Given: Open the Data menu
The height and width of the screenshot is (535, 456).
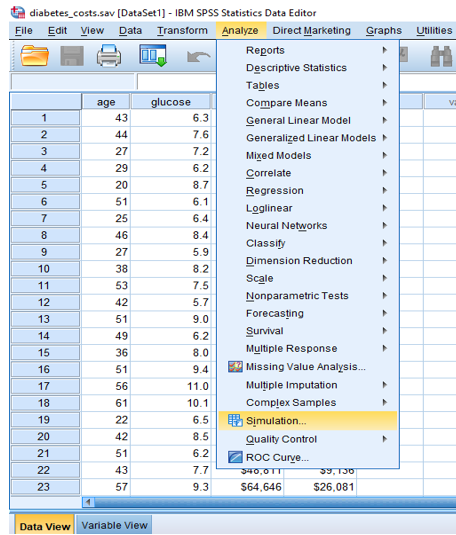Looking at the screenshot, I should pyautogui.click(x=130, y=31).
